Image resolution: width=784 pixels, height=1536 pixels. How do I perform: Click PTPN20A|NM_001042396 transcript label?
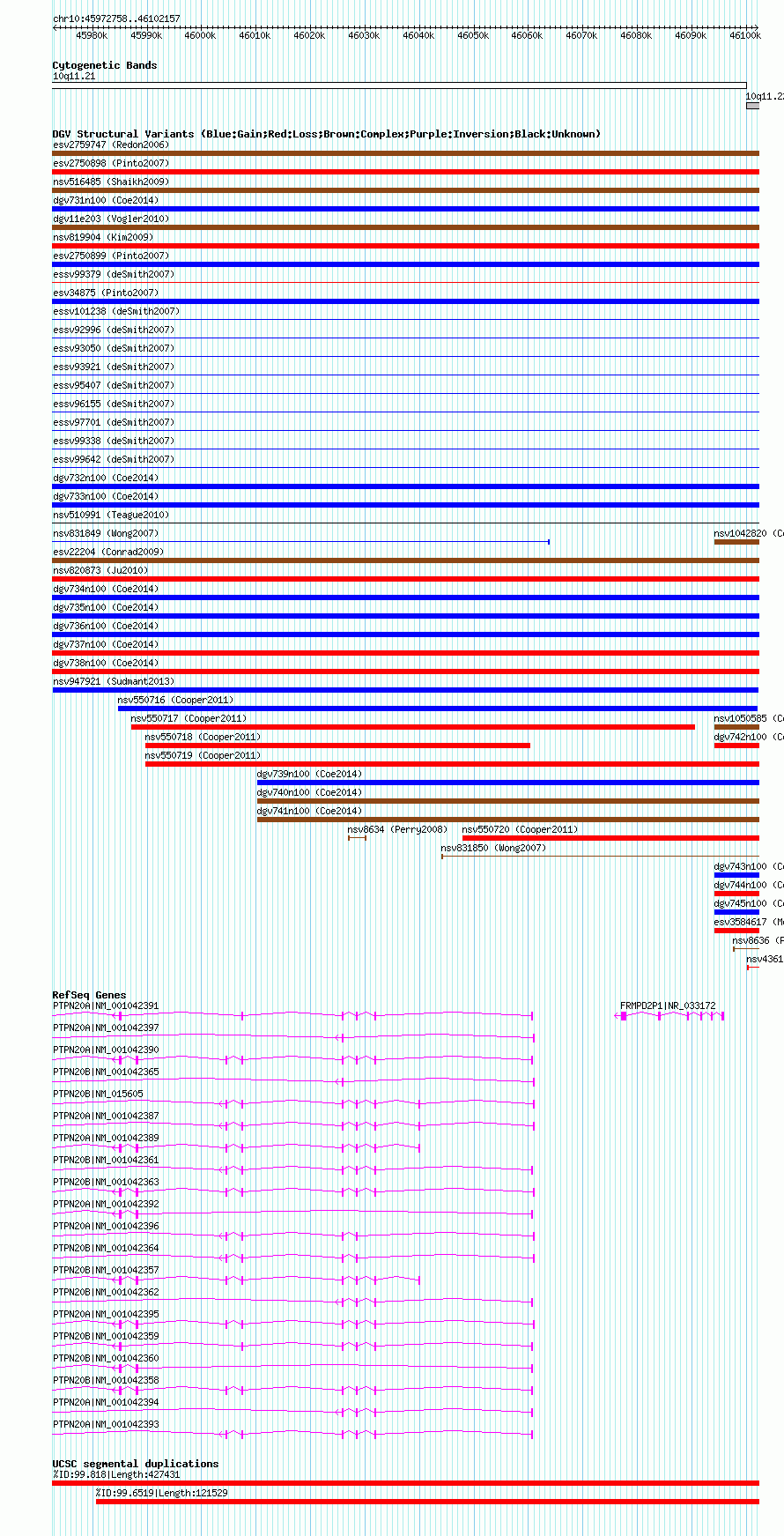point(106,1226)
